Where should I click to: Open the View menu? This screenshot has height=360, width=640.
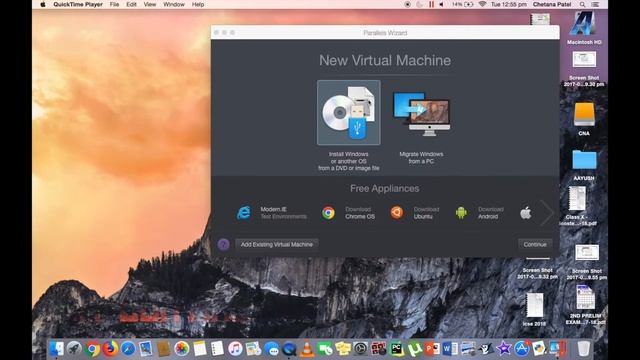click(150, 4)
